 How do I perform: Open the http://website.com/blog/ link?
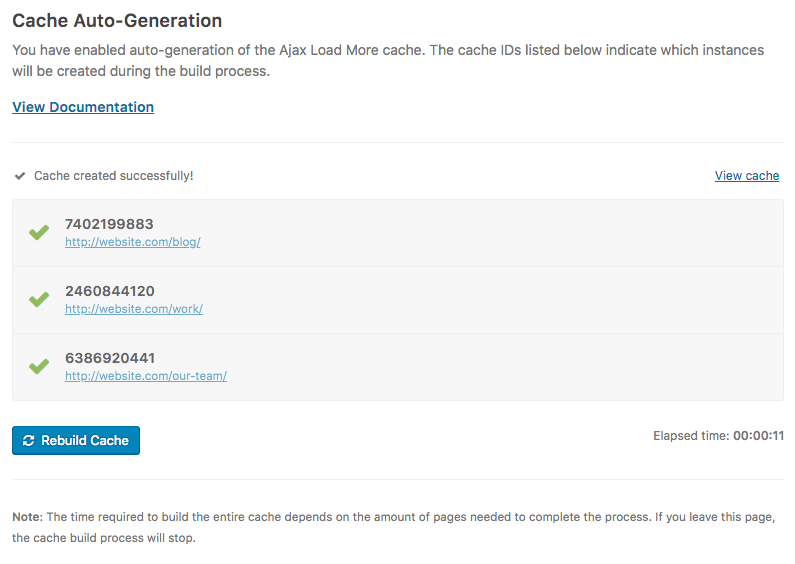pyautogui.click(x=133, y=242)
